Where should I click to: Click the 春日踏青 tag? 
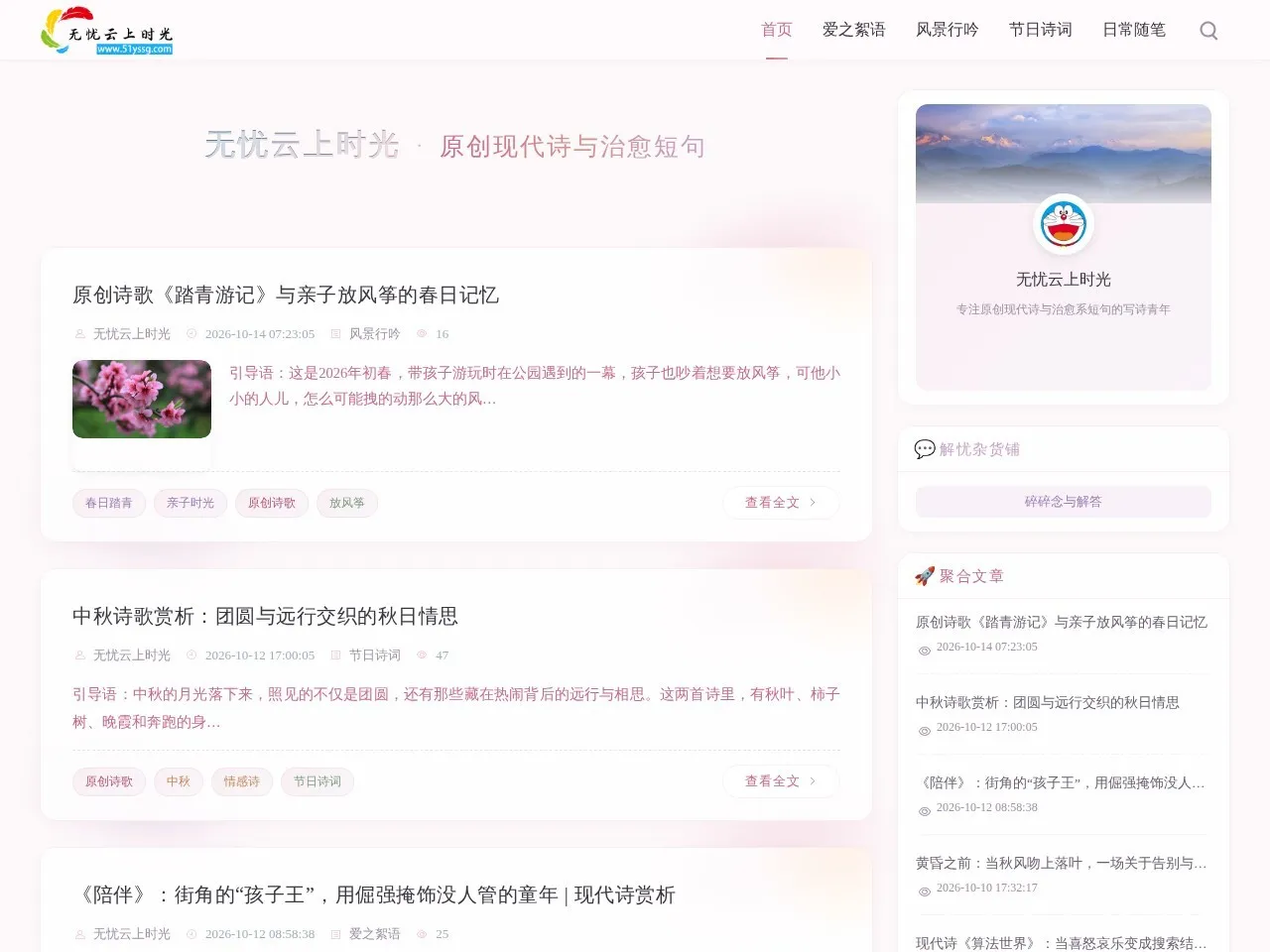(109, 503)
